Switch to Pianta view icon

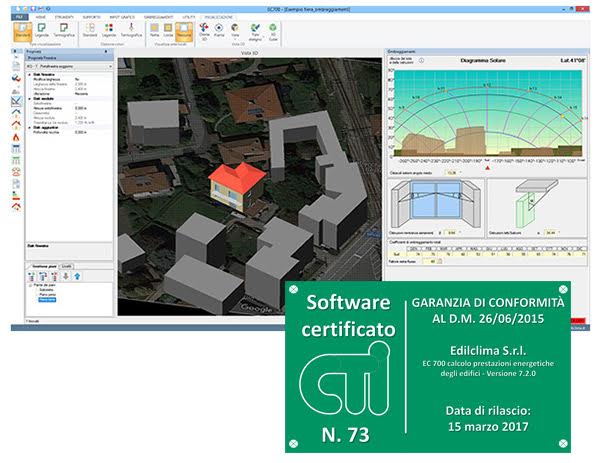tap(219, 31)
